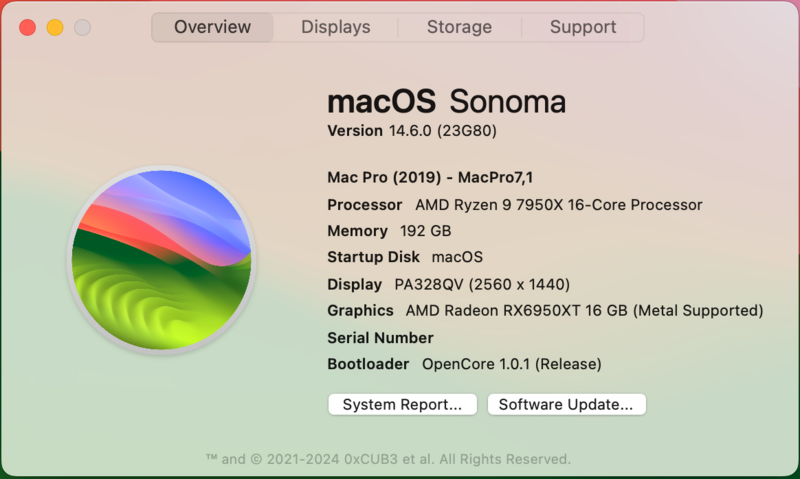Open the Displays tab
Screen dimensions: 800x479
(x=336, y=27)
